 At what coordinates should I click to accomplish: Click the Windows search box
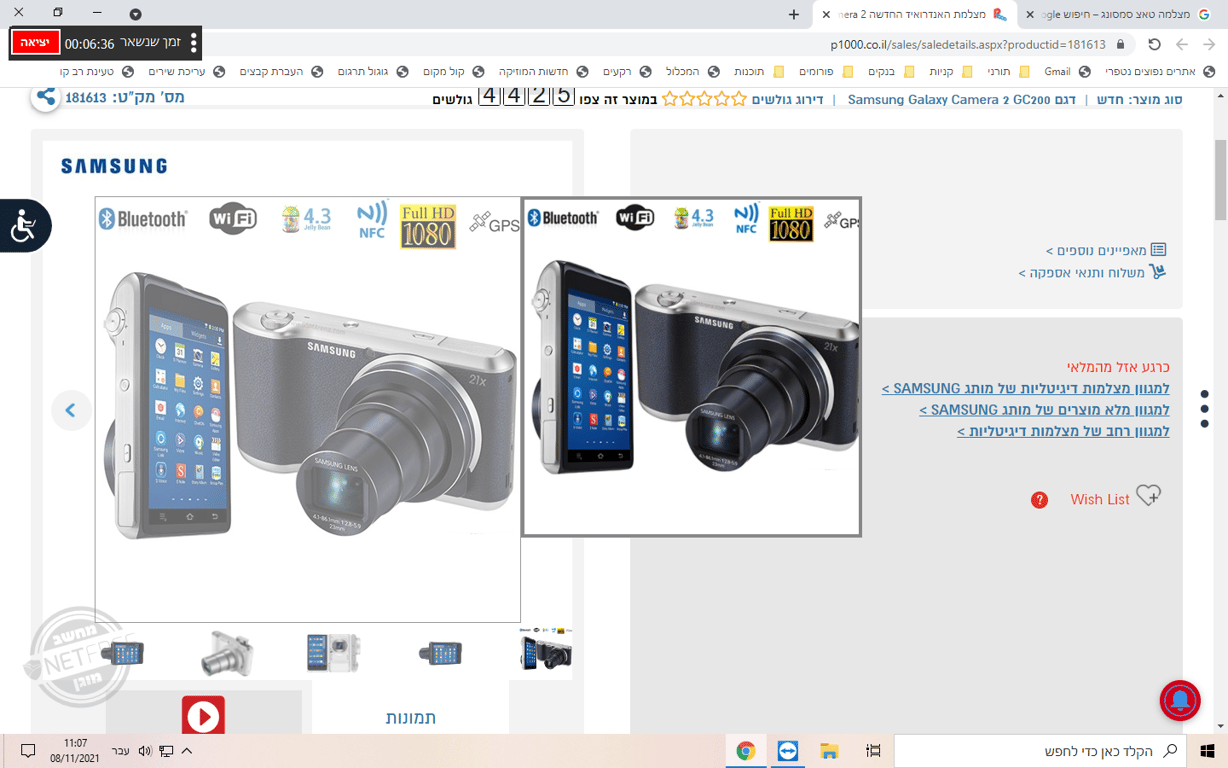pos(1038,750)
